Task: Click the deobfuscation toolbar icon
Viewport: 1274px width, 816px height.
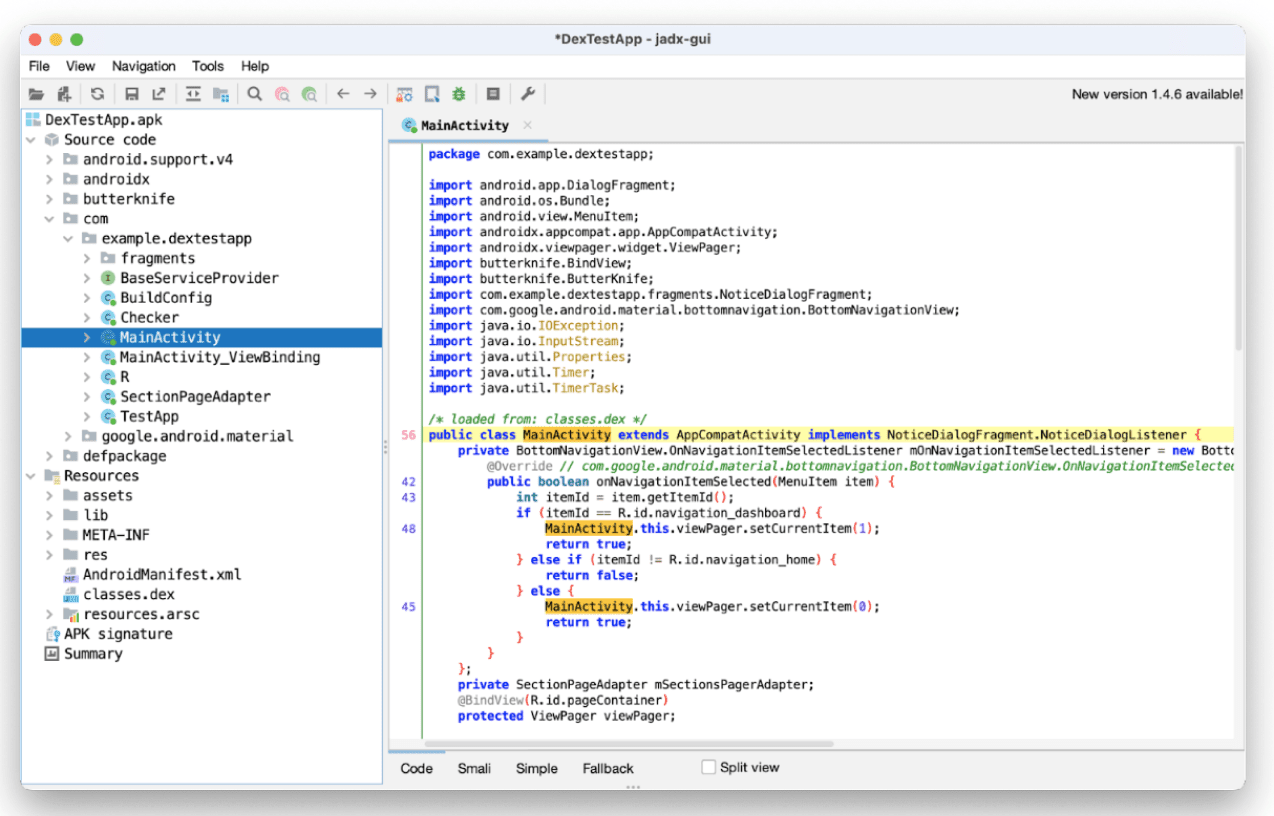Action: tap(404, 94)
